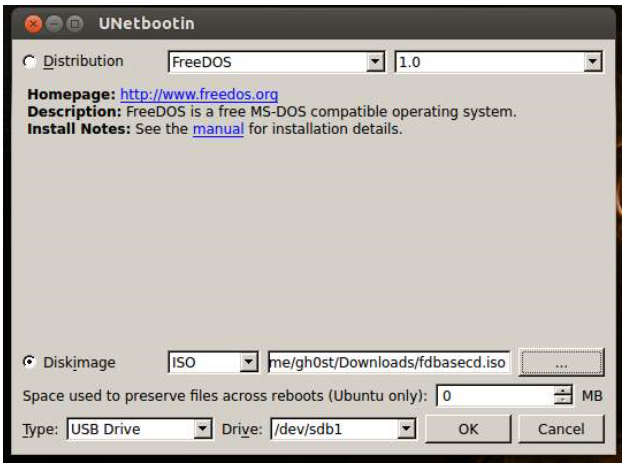Open the ISO image type dropdown
Image resolution: width=623 pixels, height=467 pixels.
point(213,362)
